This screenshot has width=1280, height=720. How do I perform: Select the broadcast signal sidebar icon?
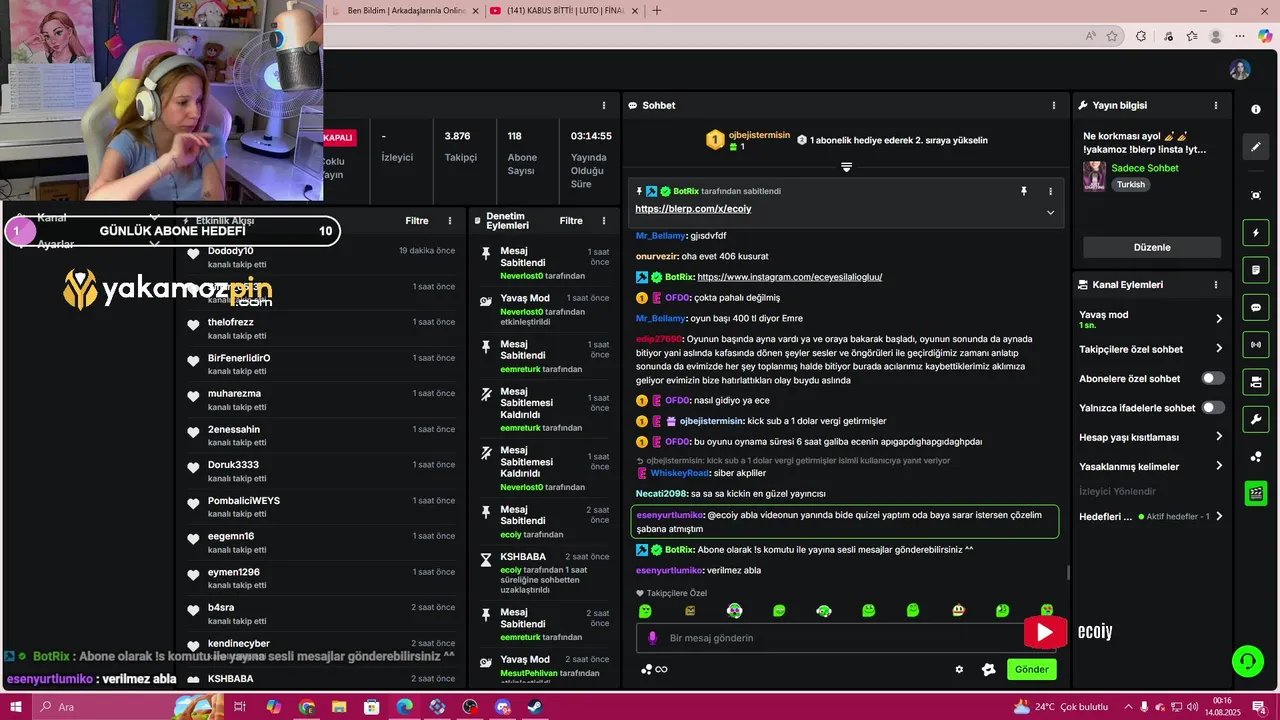pyautogui.click(x=1256, y=345)
